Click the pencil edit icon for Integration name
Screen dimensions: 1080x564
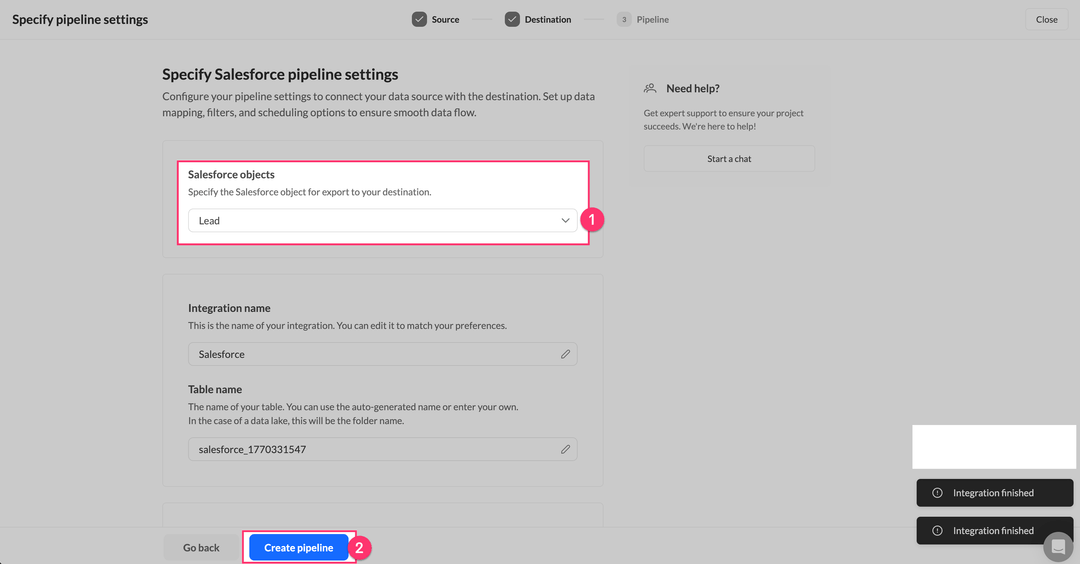pos(565,354)
